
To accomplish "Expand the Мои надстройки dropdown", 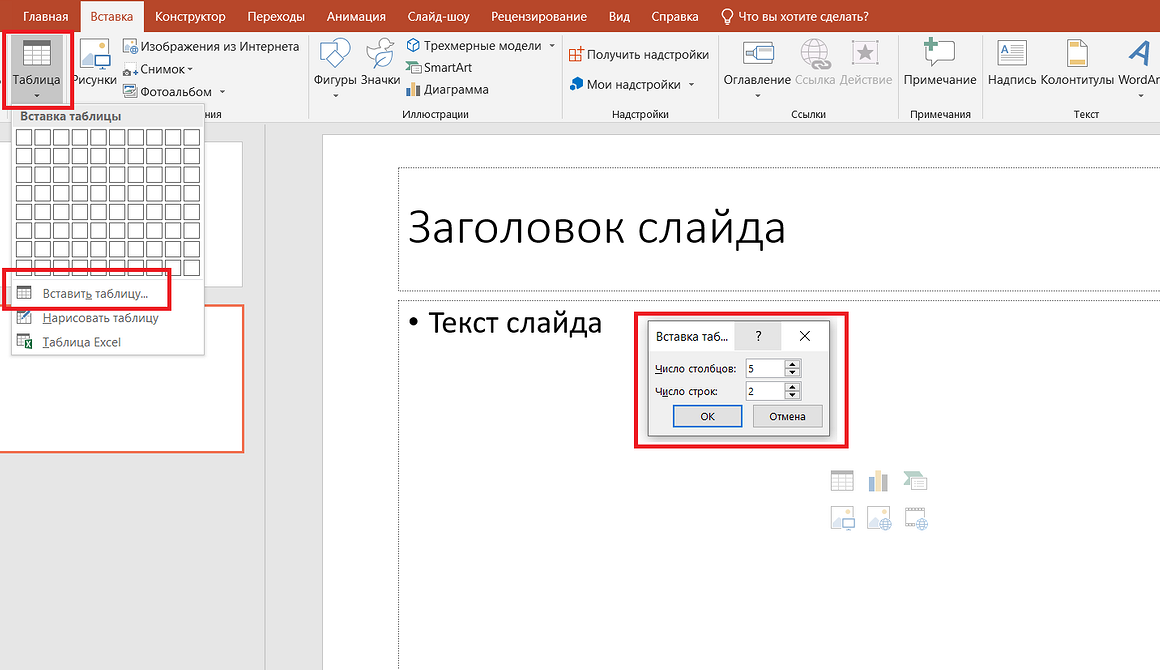I will click(x=691, y=85).
